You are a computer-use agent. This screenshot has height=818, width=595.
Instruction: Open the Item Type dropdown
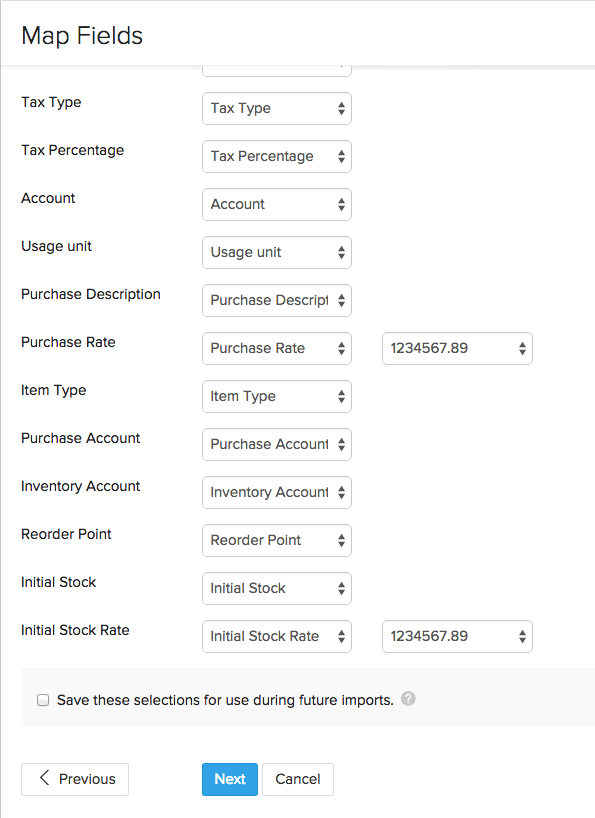277,396
